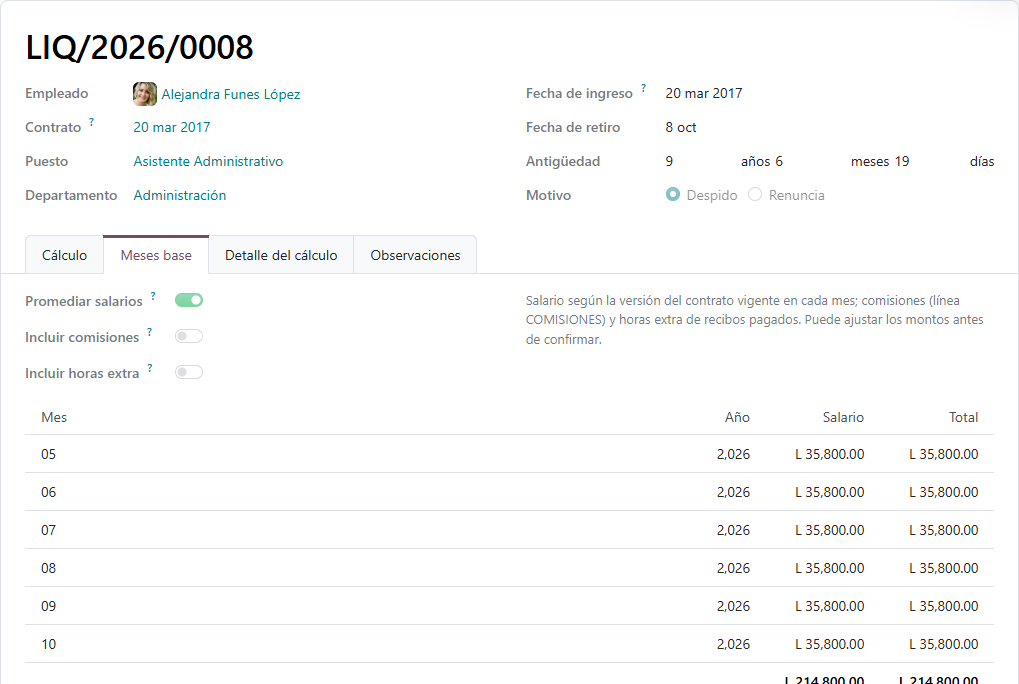
Task: Select Despido as the motivo
Action: point(673,194)
